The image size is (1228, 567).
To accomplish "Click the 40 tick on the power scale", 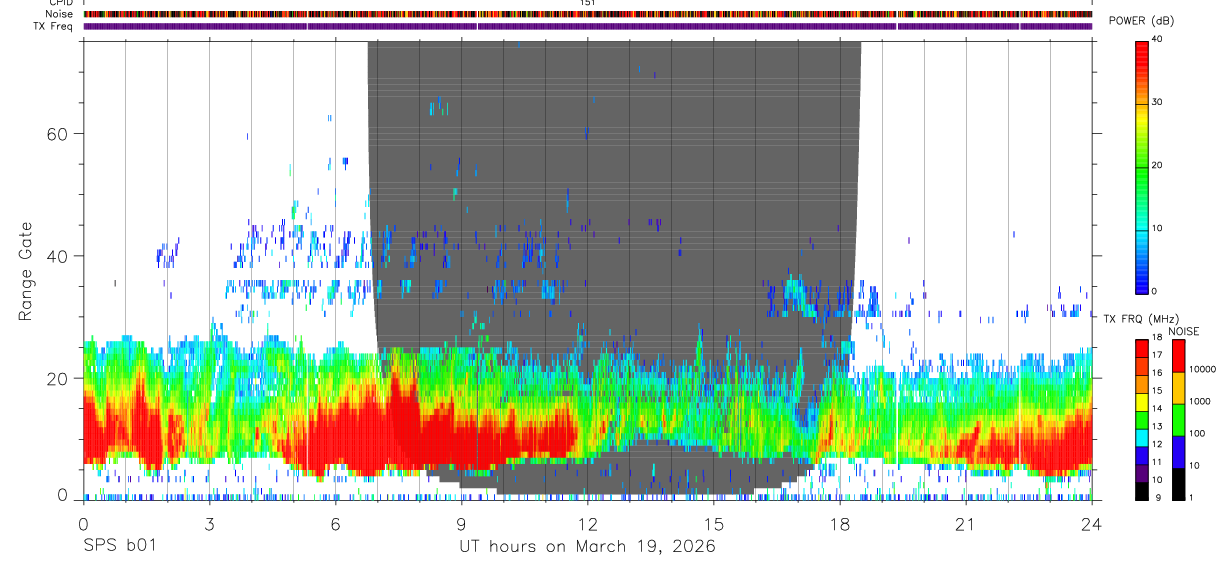I will coord(1158,40).
